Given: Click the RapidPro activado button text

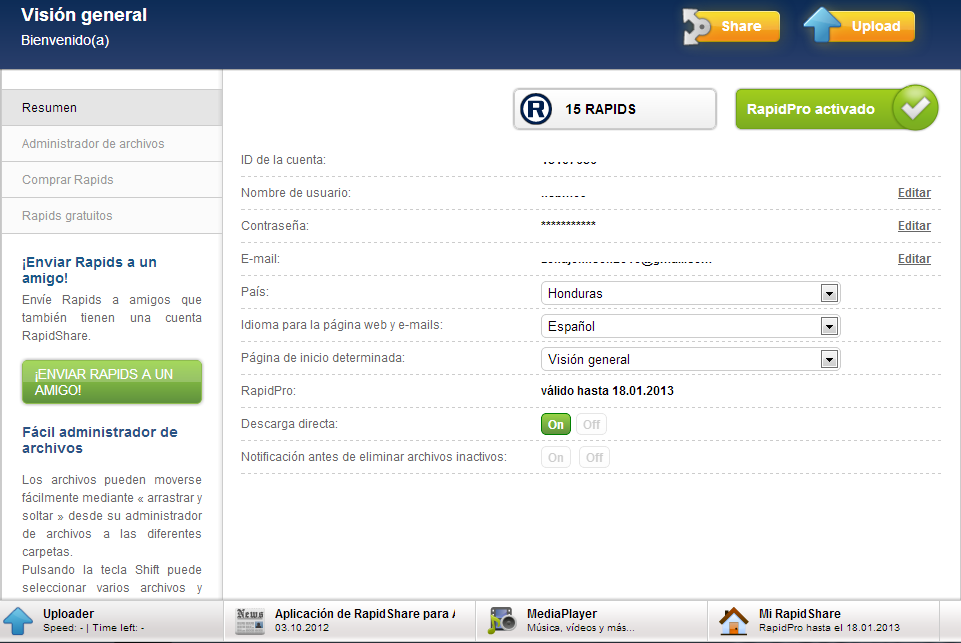Looking at the screenshot, I should pos(810,109).
